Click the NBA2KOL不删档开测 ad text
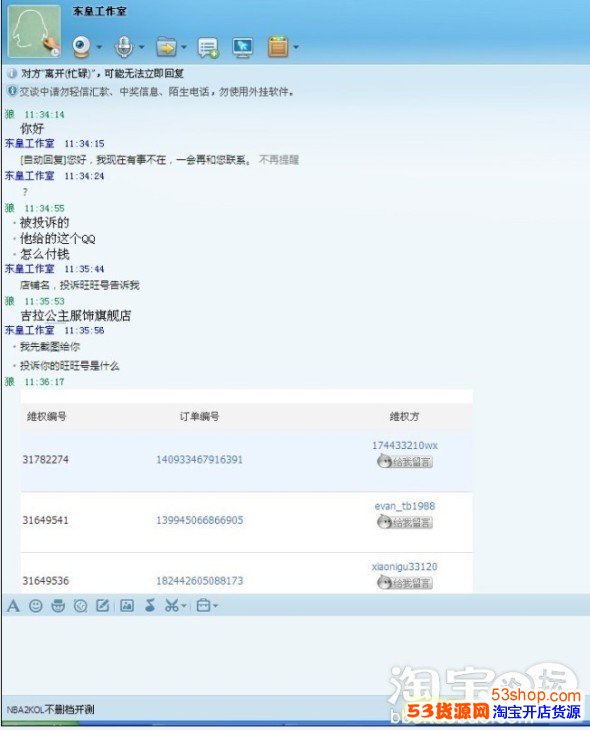590x730 pixels. pos(50,710)
